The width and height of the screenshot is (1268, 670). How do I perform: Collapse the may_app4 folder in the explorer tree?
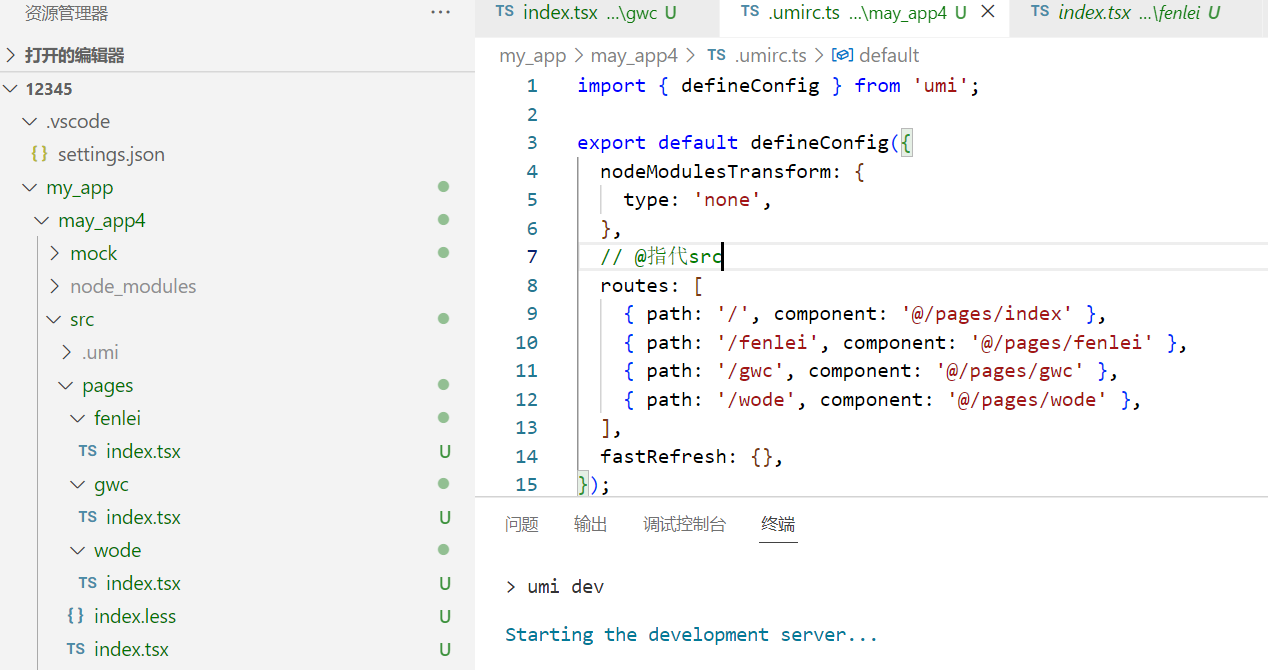pos(41,220)
